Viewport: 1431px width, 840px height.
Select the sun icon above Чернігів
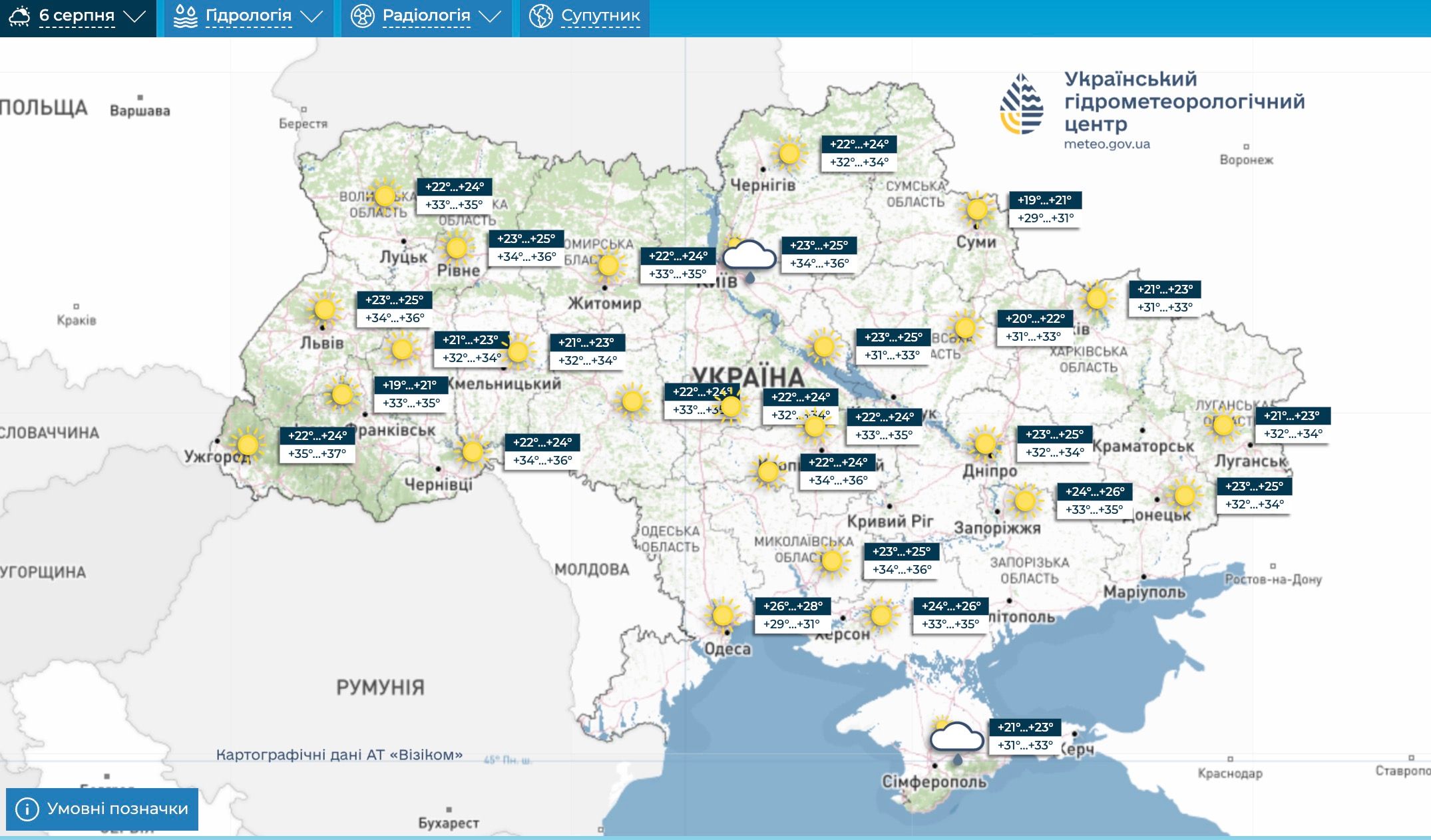[x=789, y=154]
